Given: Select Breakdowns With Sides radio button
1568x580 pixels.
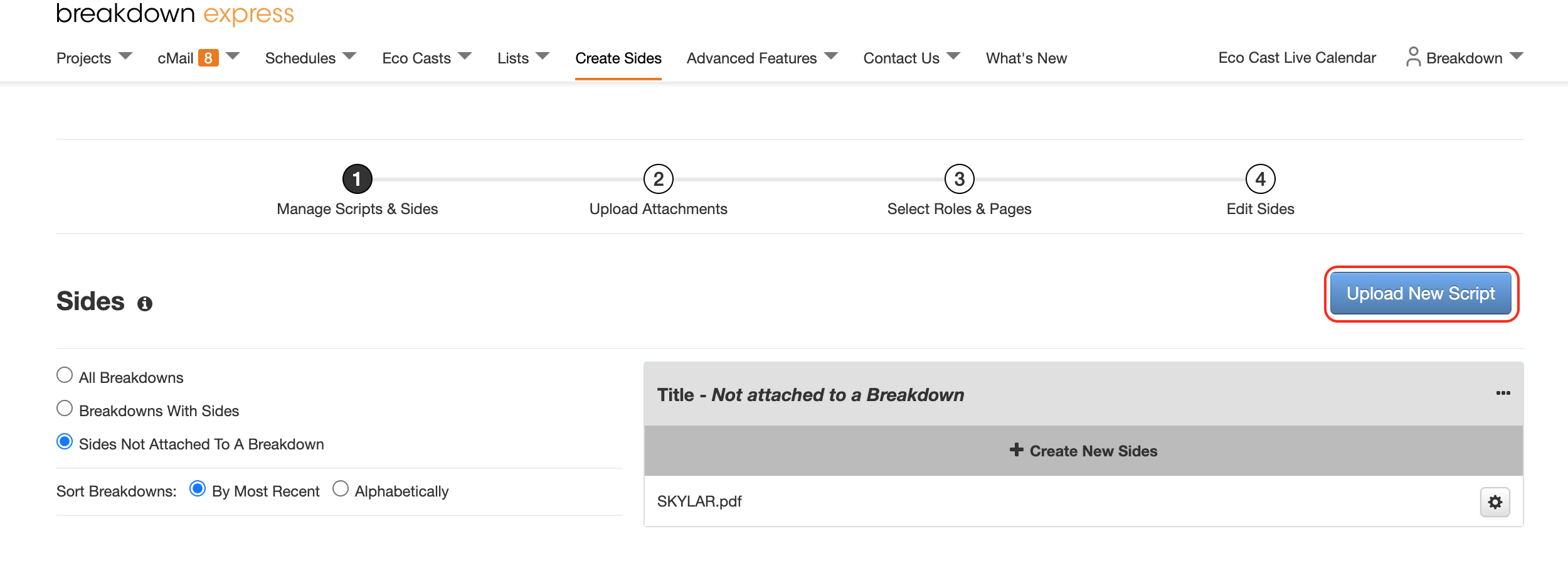Looking at the screenshot, I should point(65,409).
